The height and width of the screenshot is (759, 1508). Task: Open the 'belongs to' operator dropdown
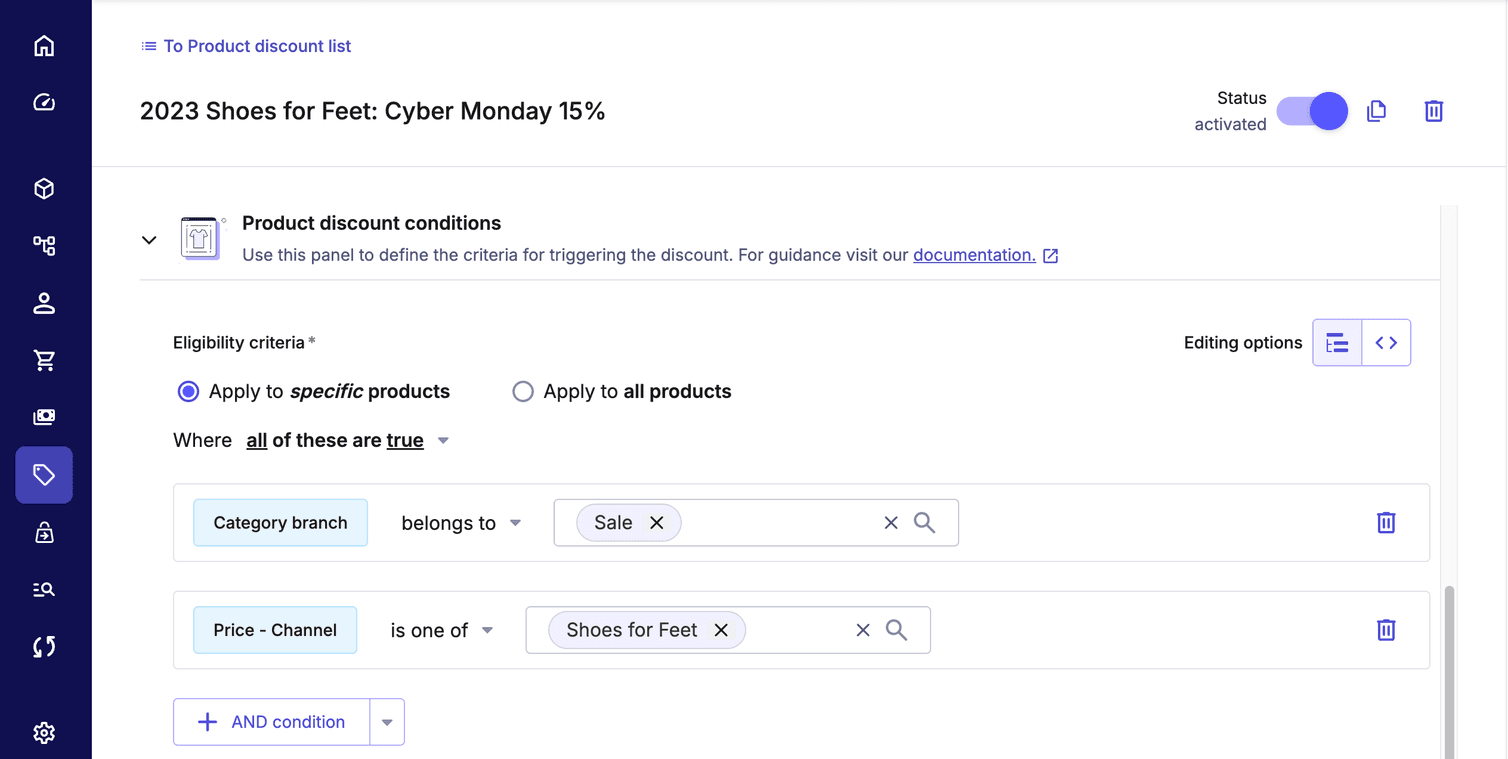point(461,523)
